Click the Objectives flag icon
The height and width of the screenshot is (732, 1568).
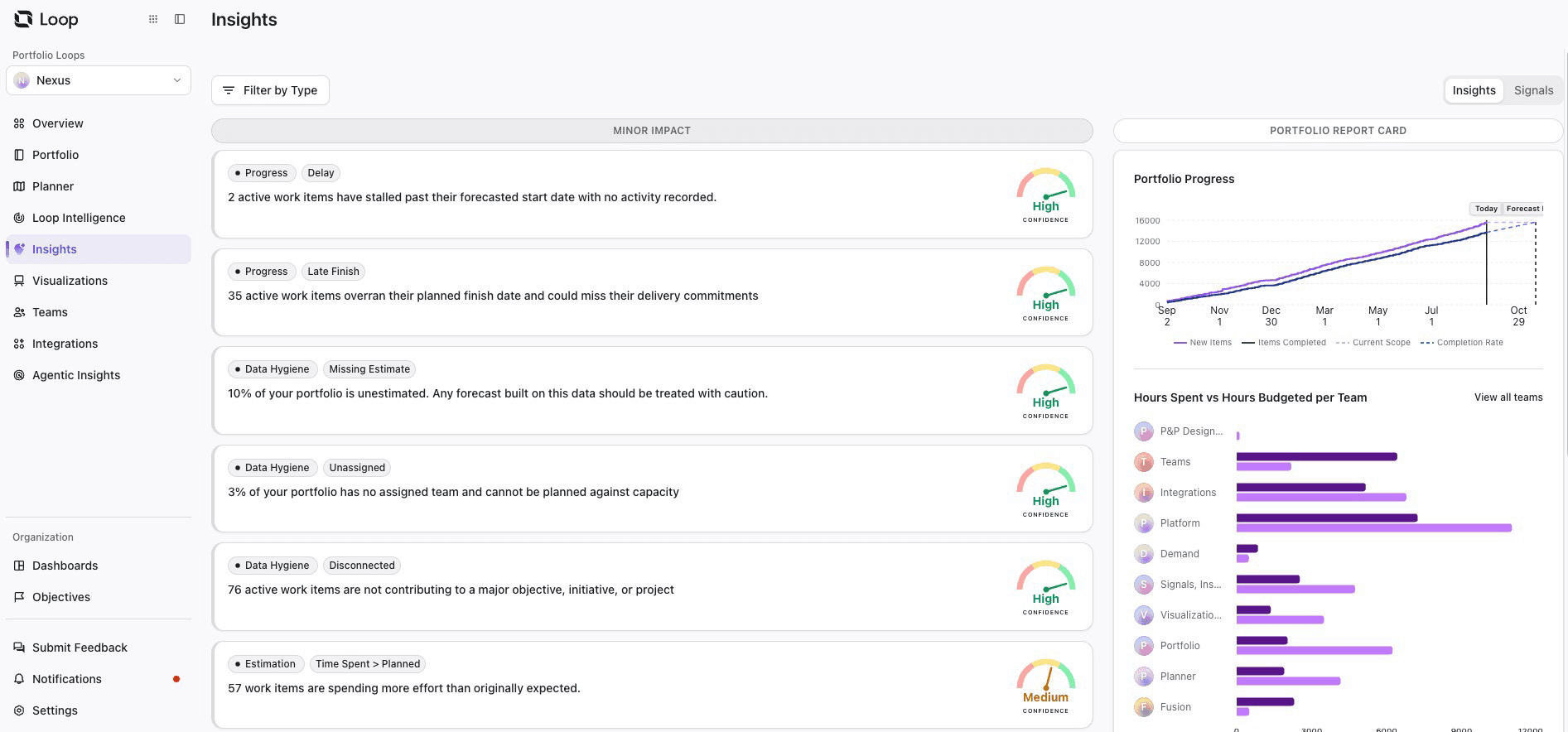pyautogui.click(x=19, y=597)
